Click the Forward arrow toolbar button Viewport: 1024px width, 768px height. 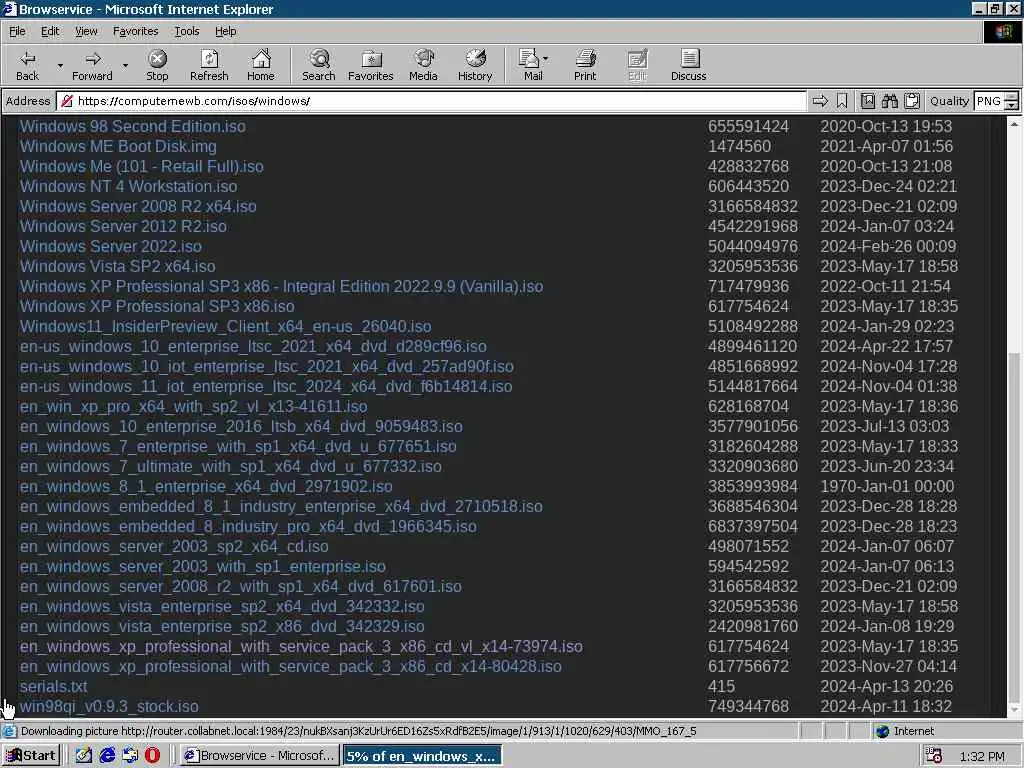tap(92, 65)
